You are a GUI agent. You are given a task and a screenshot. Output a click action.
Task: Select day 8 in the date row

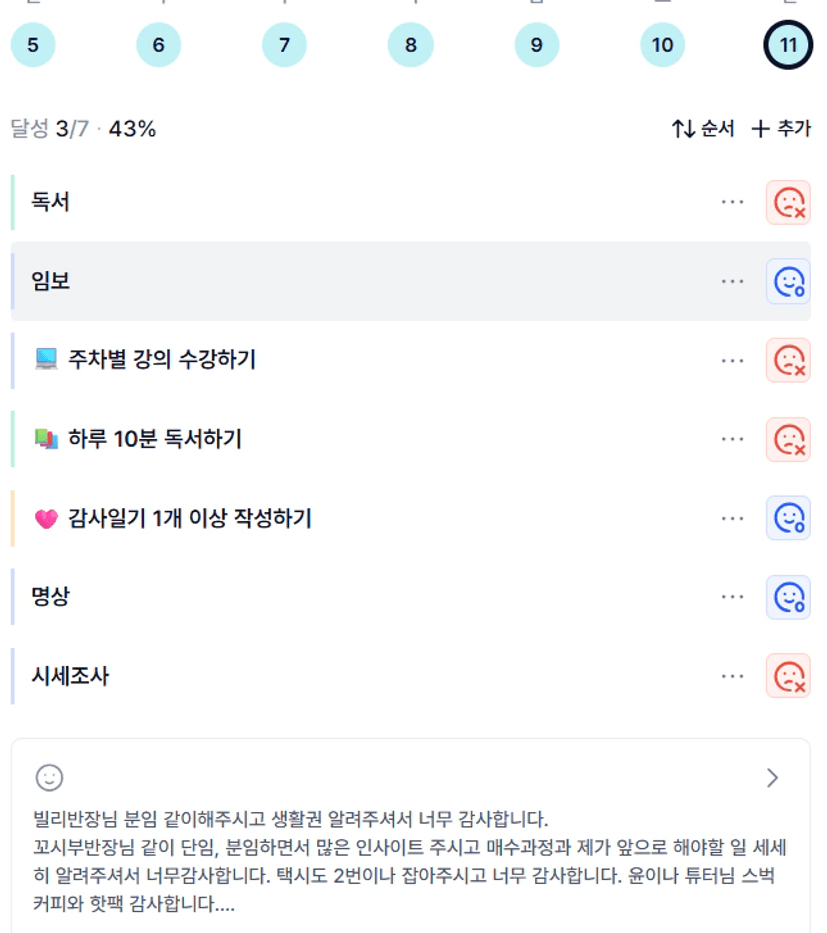click(411, 45)
